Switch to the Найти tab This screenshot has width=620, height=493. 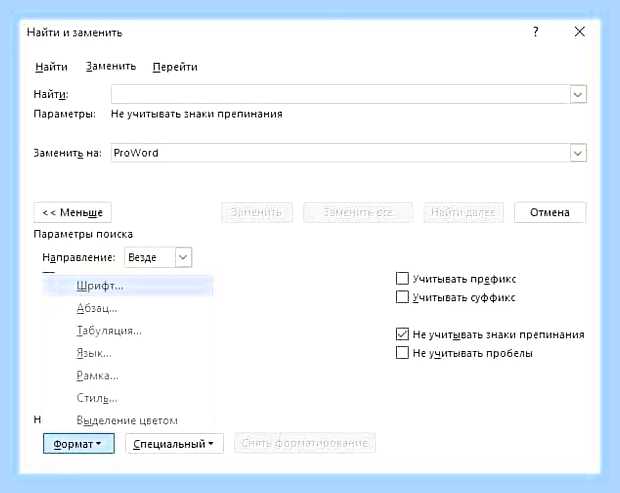(x=51, y=67)
